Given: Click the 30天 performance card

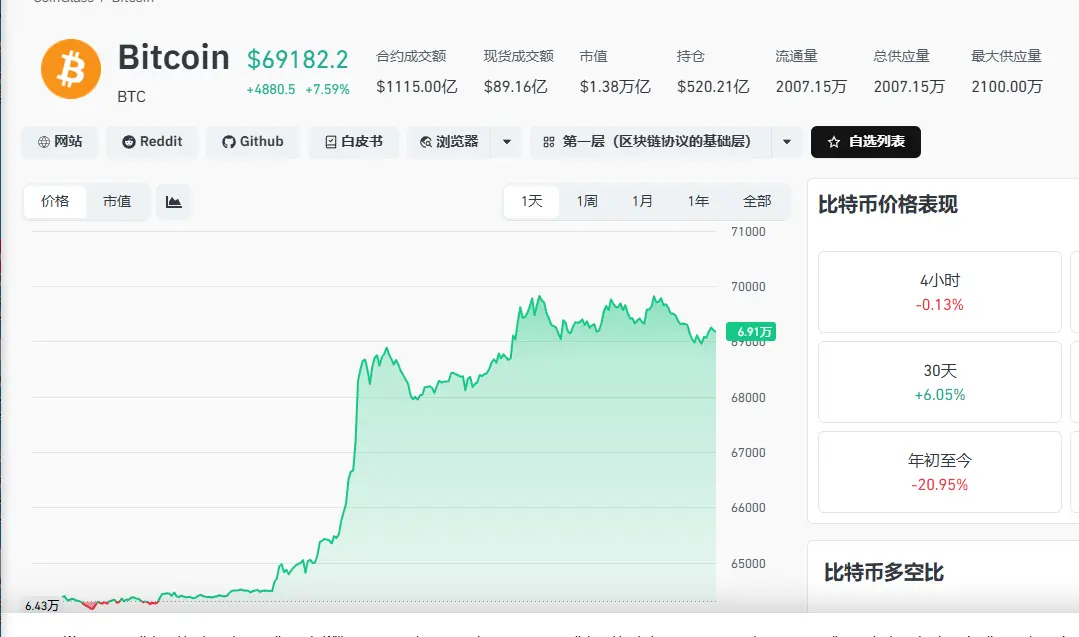Looking at the screenshot, I should tap(940, 382).
